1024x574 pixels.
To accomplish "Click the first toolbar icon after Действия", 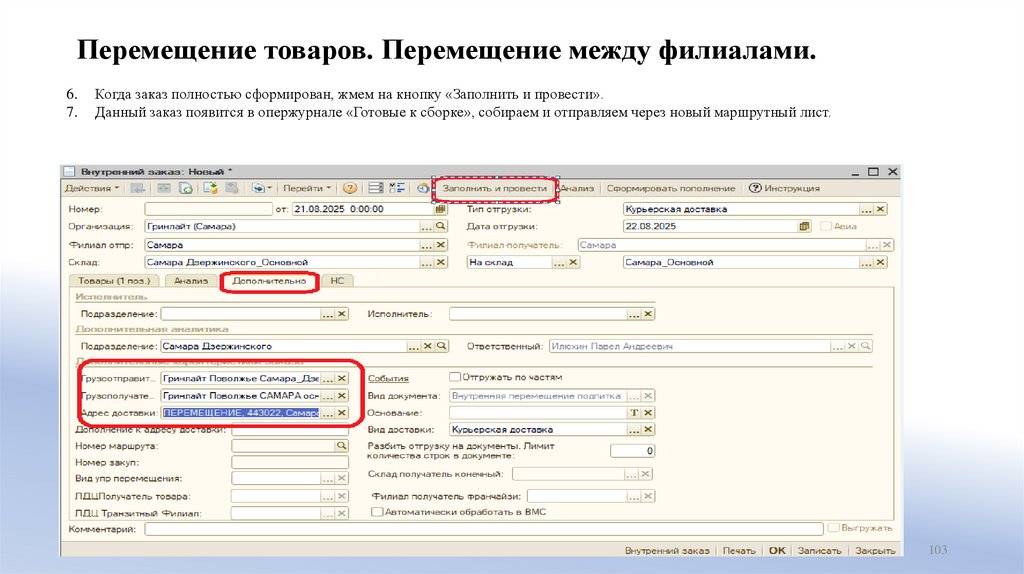I will coord(138,188).
